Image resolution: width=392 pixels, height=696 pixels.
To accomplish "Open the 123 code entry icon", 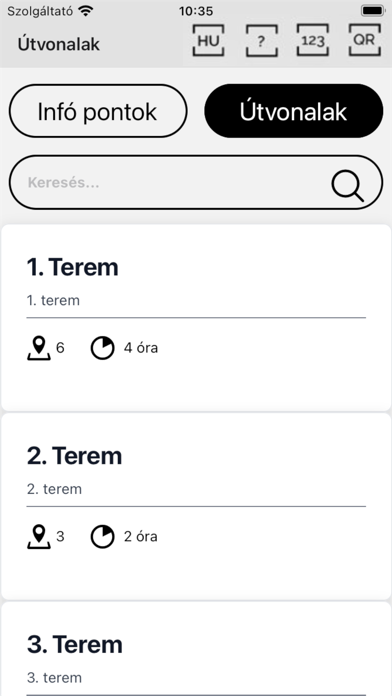I will pos(313,40).
